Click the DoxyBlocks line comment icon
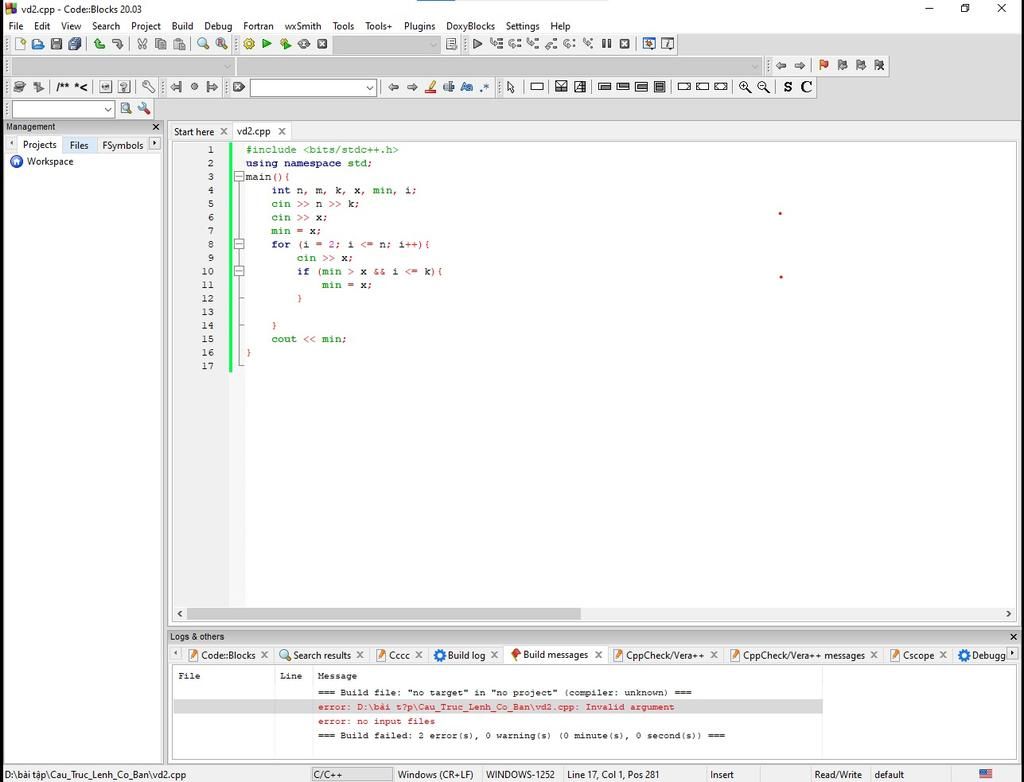1024x782 pixels. [x=81, y=87]
